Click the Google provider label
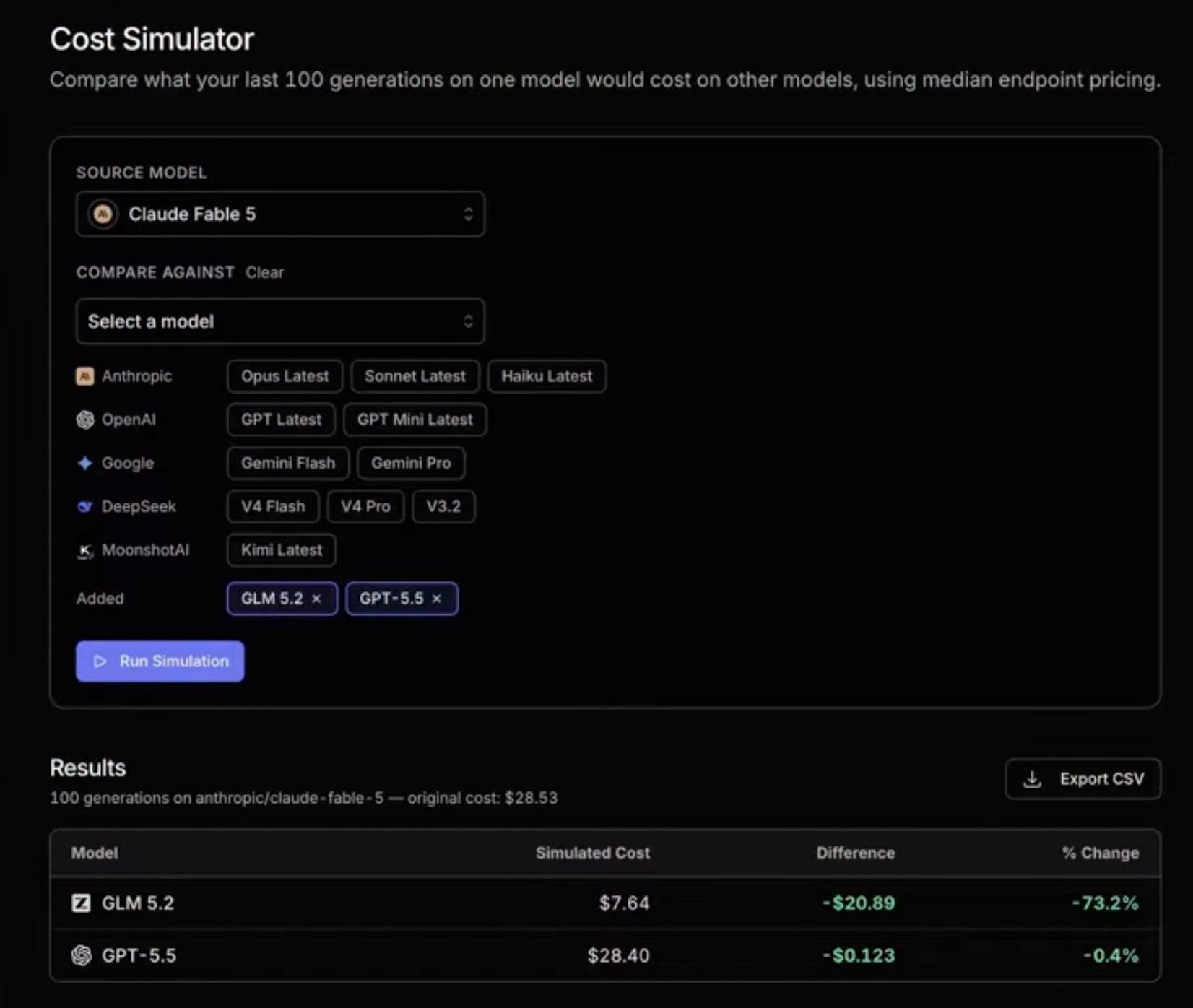1193x1008 pixels. [128, 463]
